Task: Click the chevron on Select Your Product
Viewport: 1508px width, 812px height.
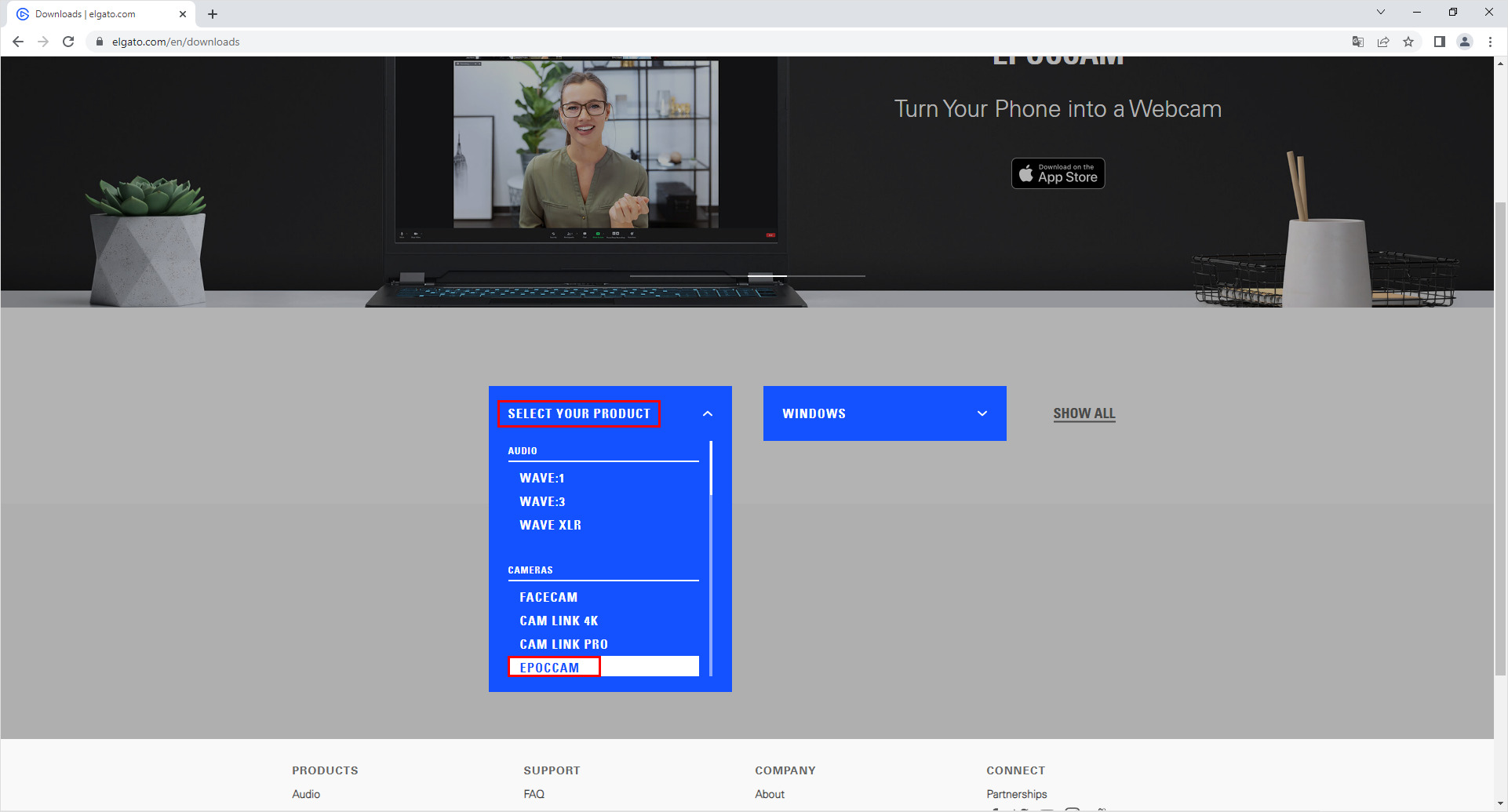Action: click(708, 413)
